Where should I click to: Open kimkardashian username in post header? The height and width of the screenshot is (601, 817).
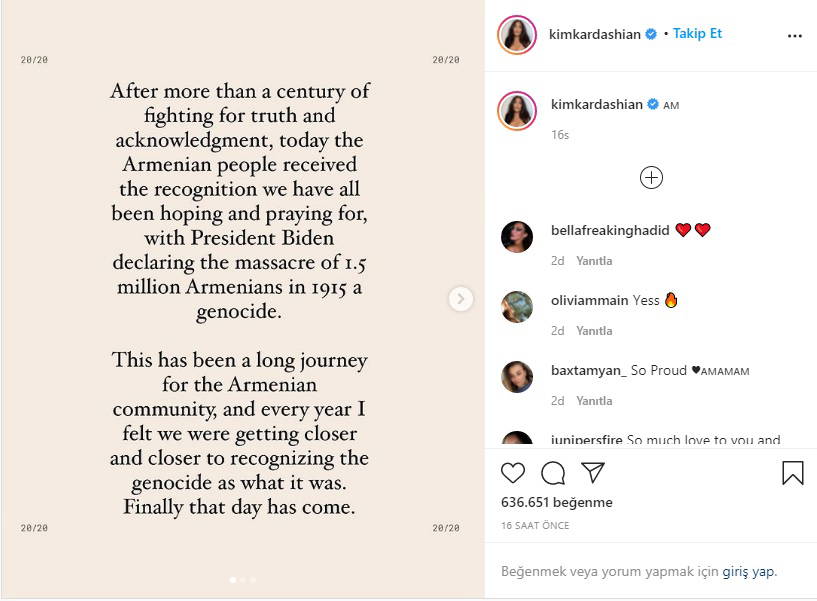[596, 34]
